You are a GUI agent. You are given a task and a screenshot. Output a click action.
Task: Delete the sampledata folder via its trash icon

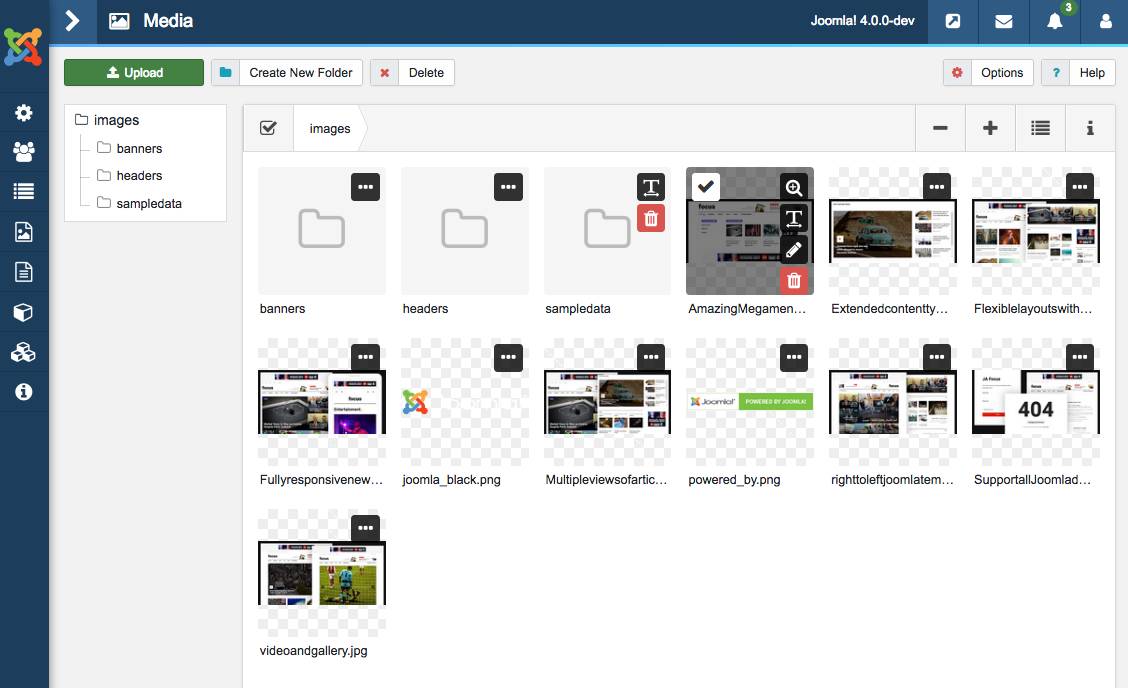651,217
